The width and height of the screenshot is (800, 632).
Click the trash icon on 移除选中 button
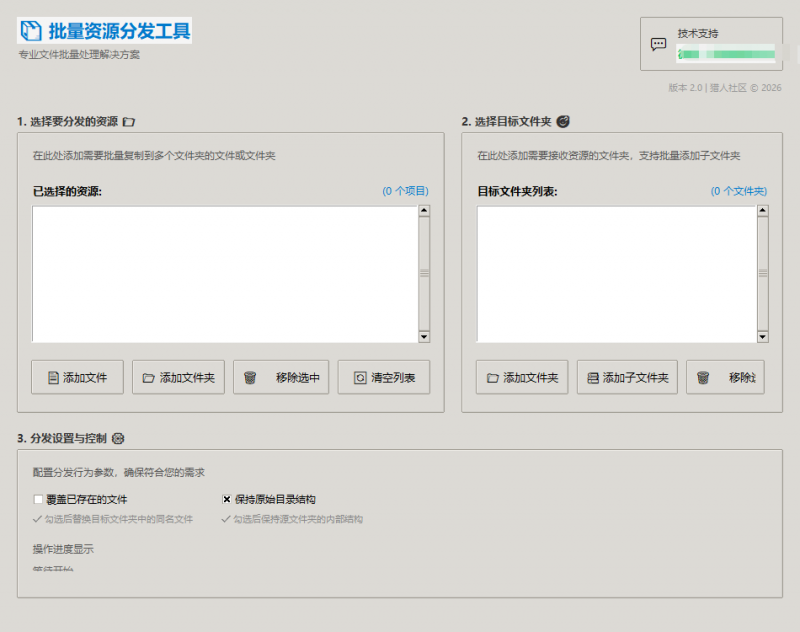coord(250,377)
